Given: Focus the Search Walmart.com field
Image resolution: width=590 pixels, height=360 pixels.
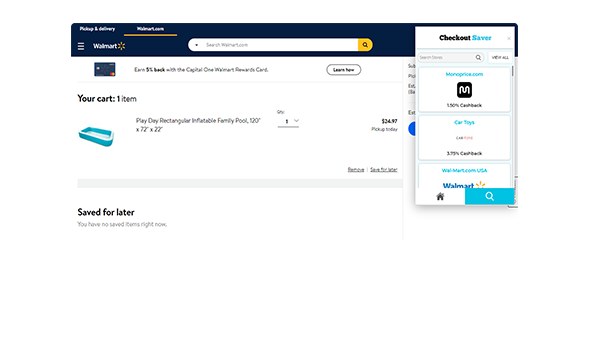Looking at the screenshot, I should coord(280,45).
